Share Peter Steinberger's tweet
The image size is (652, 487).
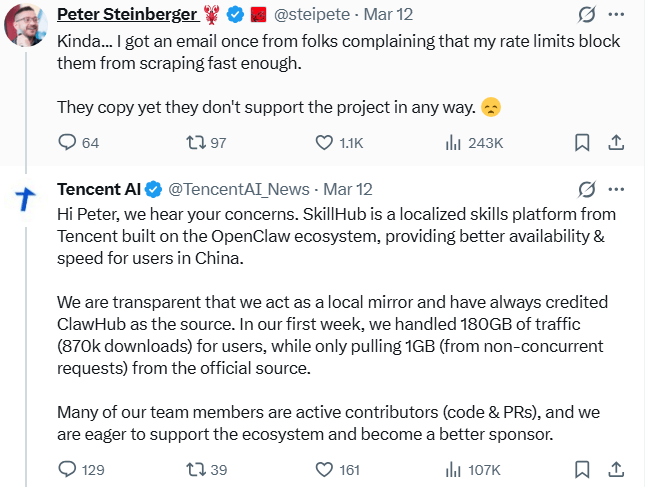tap(617, 143)
